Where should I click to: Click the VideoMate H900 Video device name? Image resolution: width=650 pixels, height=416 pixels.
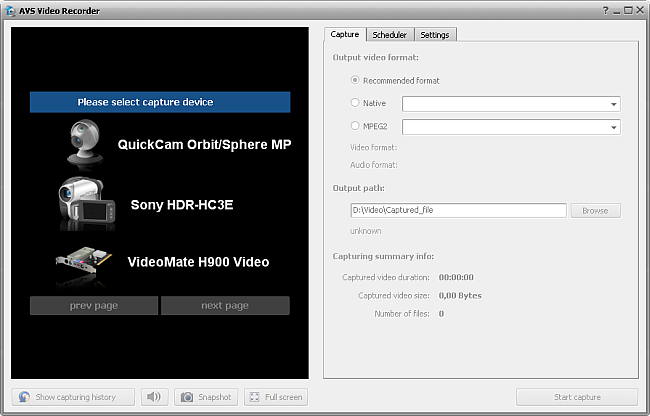pos(198,262)
